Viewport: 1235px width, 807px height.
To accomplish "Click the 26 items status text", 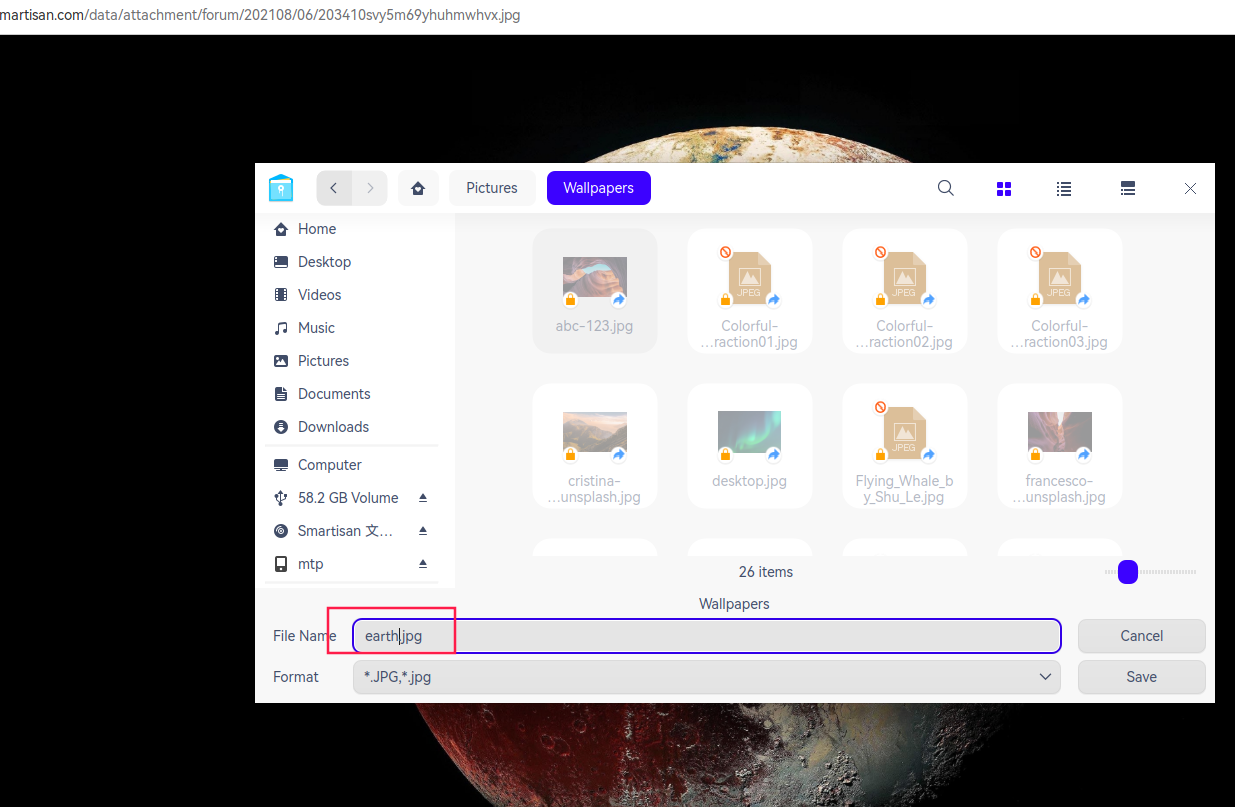I will 766,572.
